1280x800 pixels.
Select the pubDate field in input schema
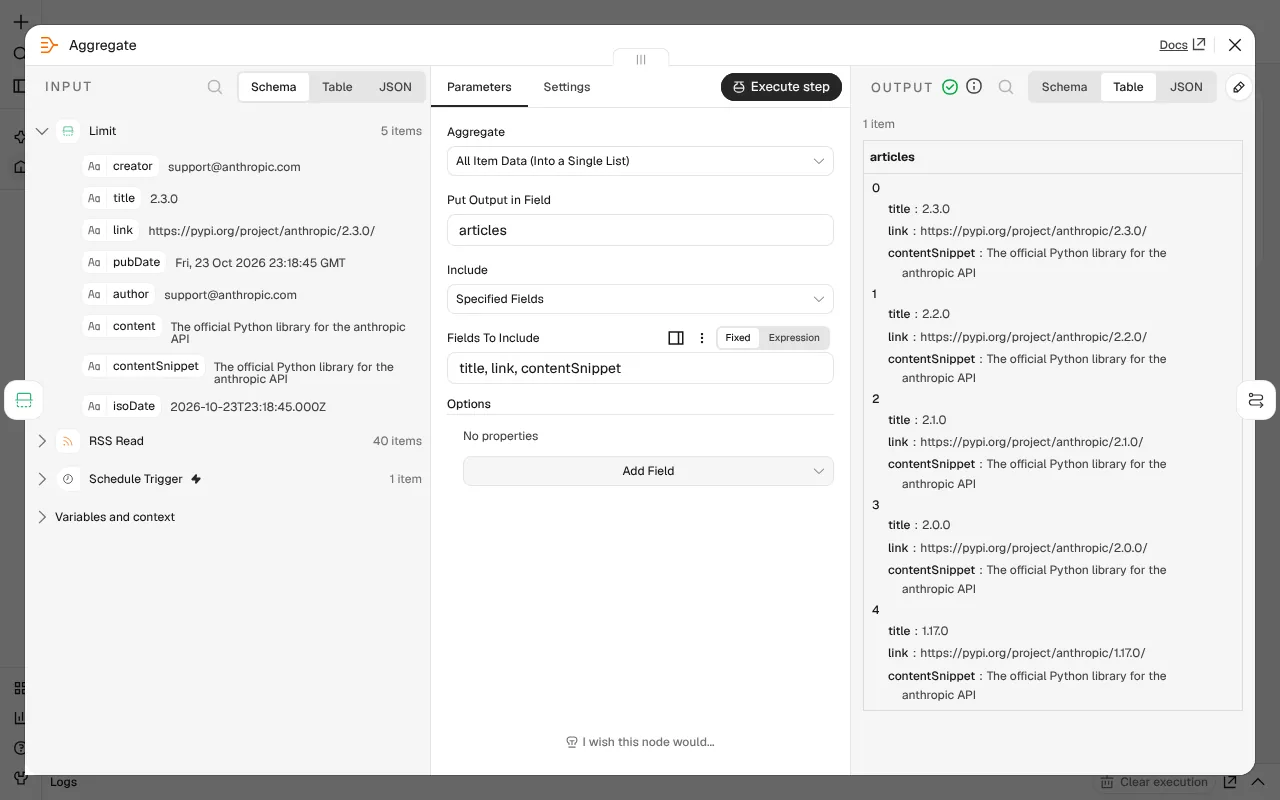pos(125,262)
